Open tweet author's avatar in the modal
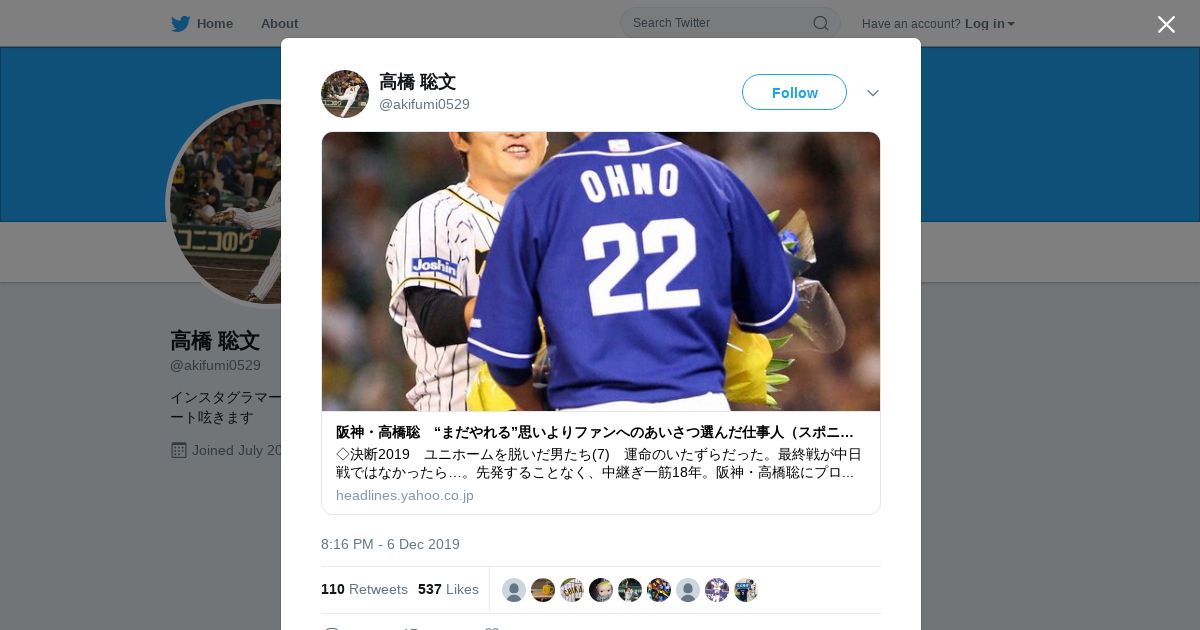 click(x=345, y=94)
